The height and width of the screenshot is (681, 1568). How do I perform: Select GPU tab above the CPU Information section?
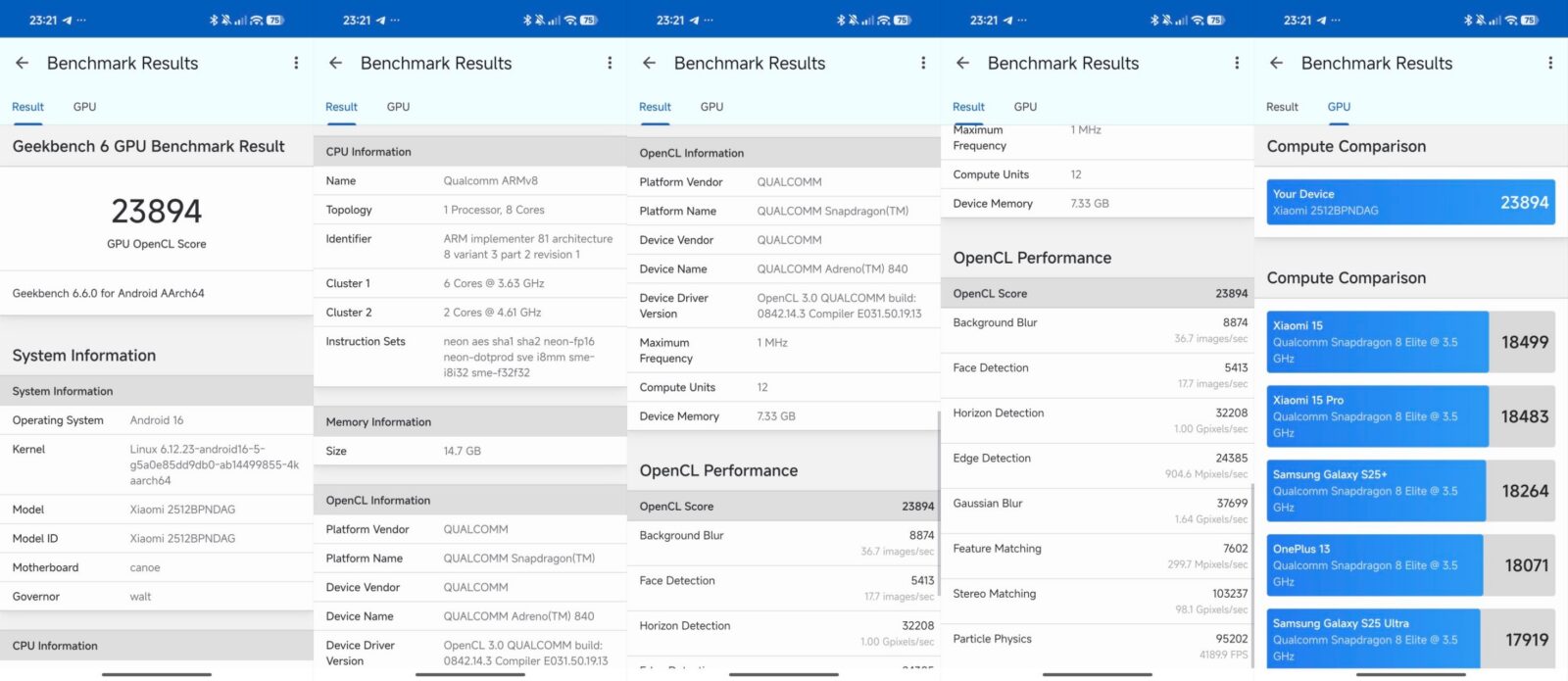[398, 107]
